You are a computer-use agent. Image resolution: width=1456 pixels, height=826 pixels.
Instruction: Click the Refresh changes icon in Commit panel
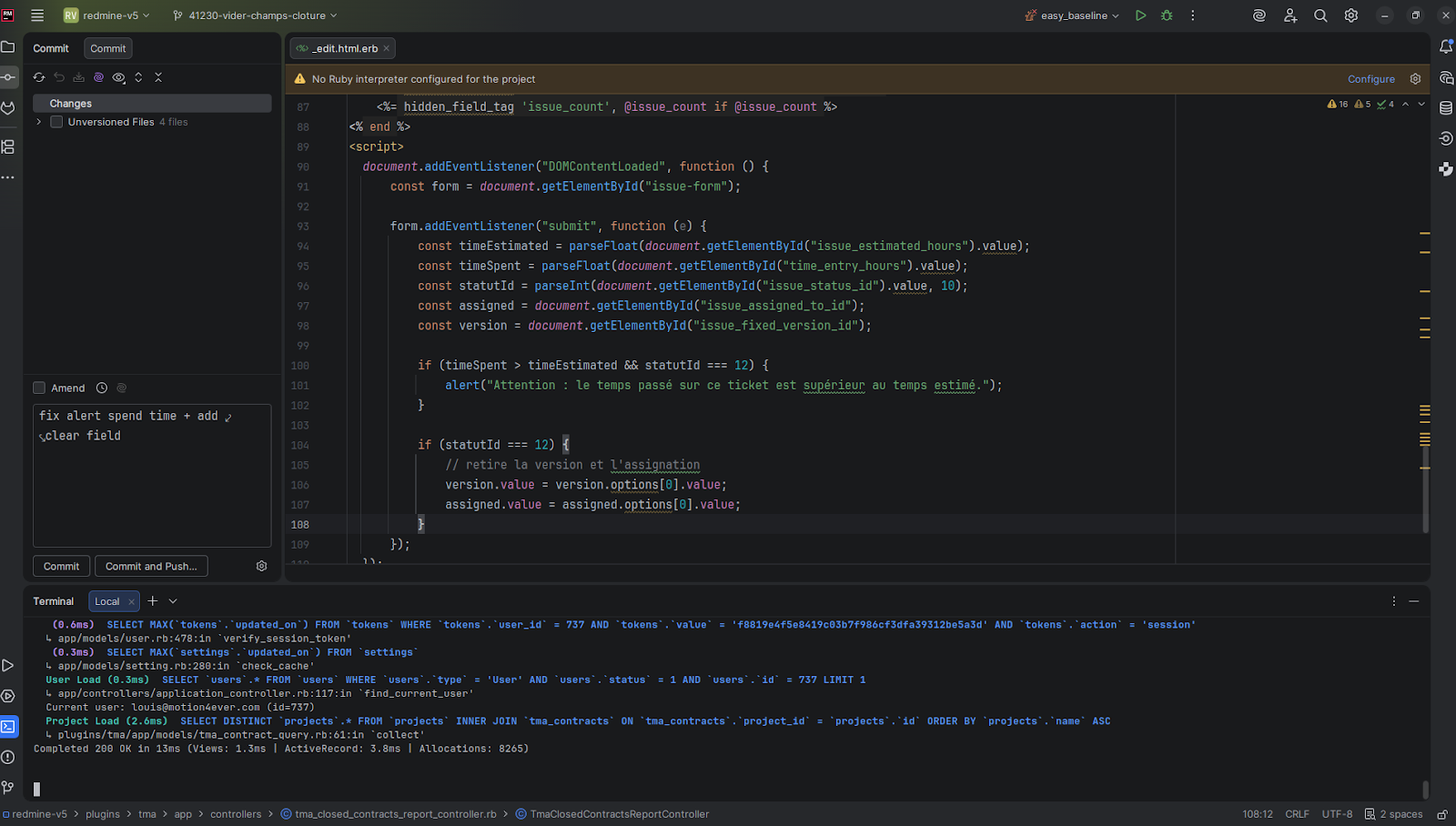click(39, 77)
